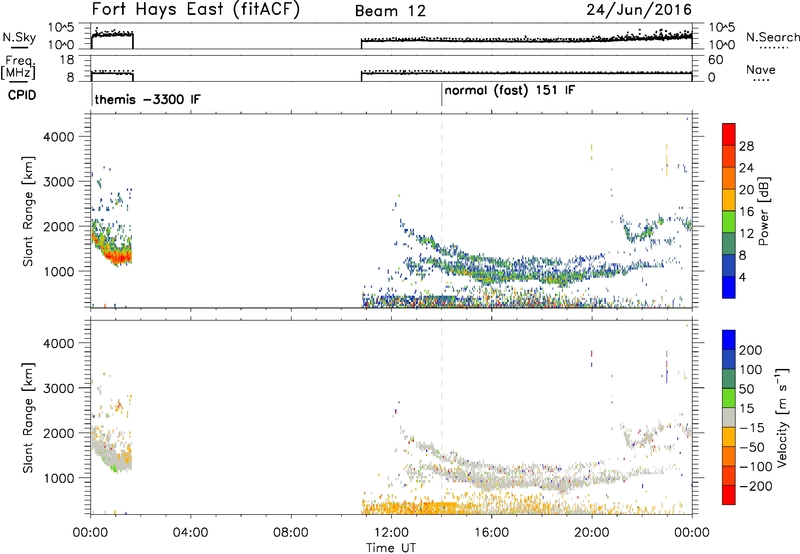800x554 pixels.
Task: Click the '12:00' time tick label
Action: pos(391,532)
